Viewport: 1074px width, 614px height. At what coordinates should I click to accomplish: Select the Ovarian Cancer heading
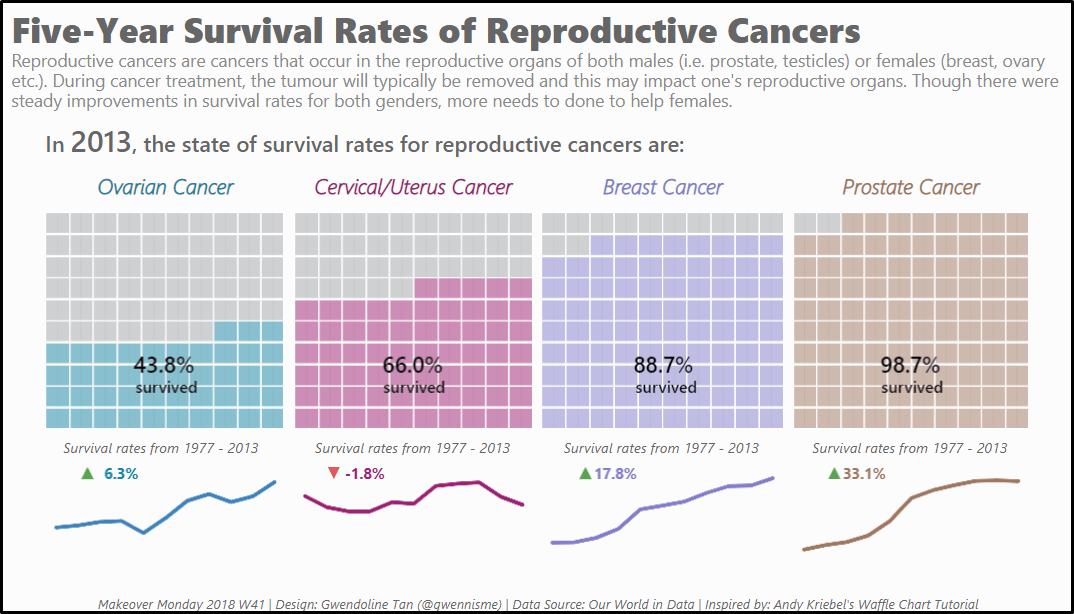pyautogui.click(x=165, y=187)
